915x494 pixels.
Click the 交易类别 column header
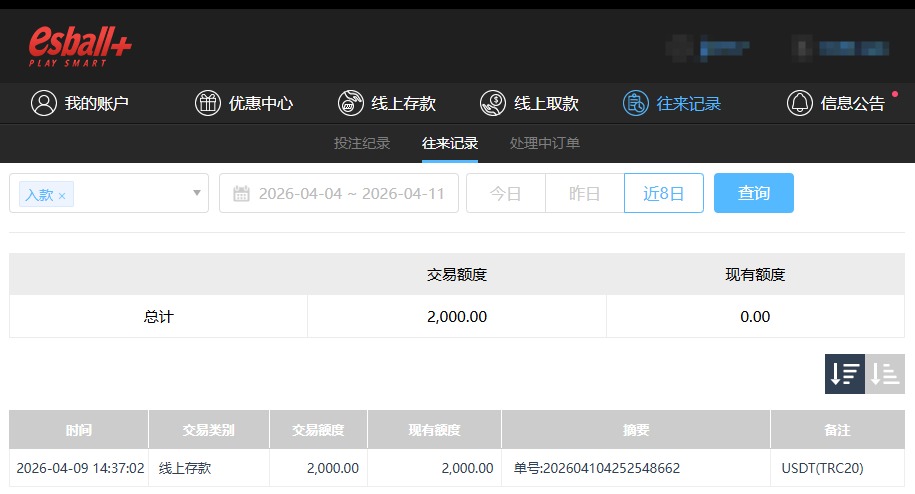point(208,430)
